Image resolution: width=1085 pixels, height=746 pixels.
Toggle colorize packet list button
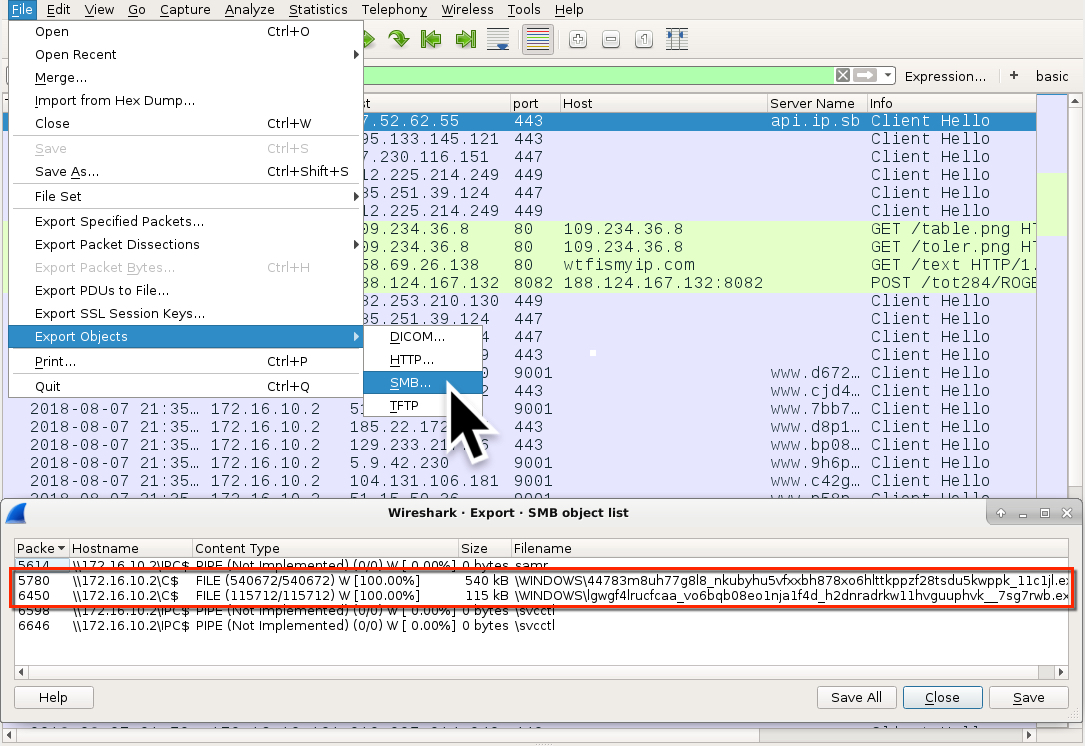point(538,39)
